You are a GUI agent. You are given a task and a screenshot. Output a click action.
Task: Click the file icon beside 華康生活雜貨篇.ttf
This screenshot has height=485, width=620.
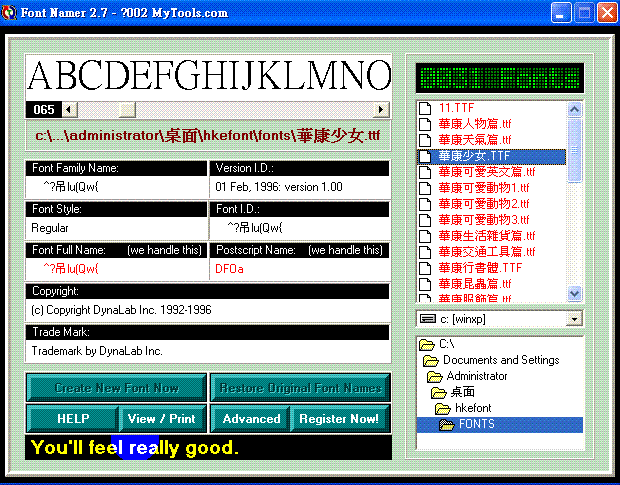(x=425, y=236)
